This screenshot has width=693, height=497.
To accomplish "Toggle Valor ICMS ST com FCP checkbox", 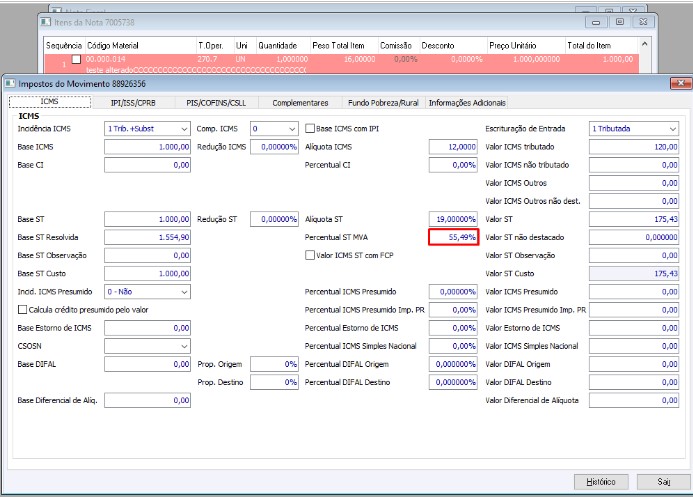I will click(x=310, y=255).
